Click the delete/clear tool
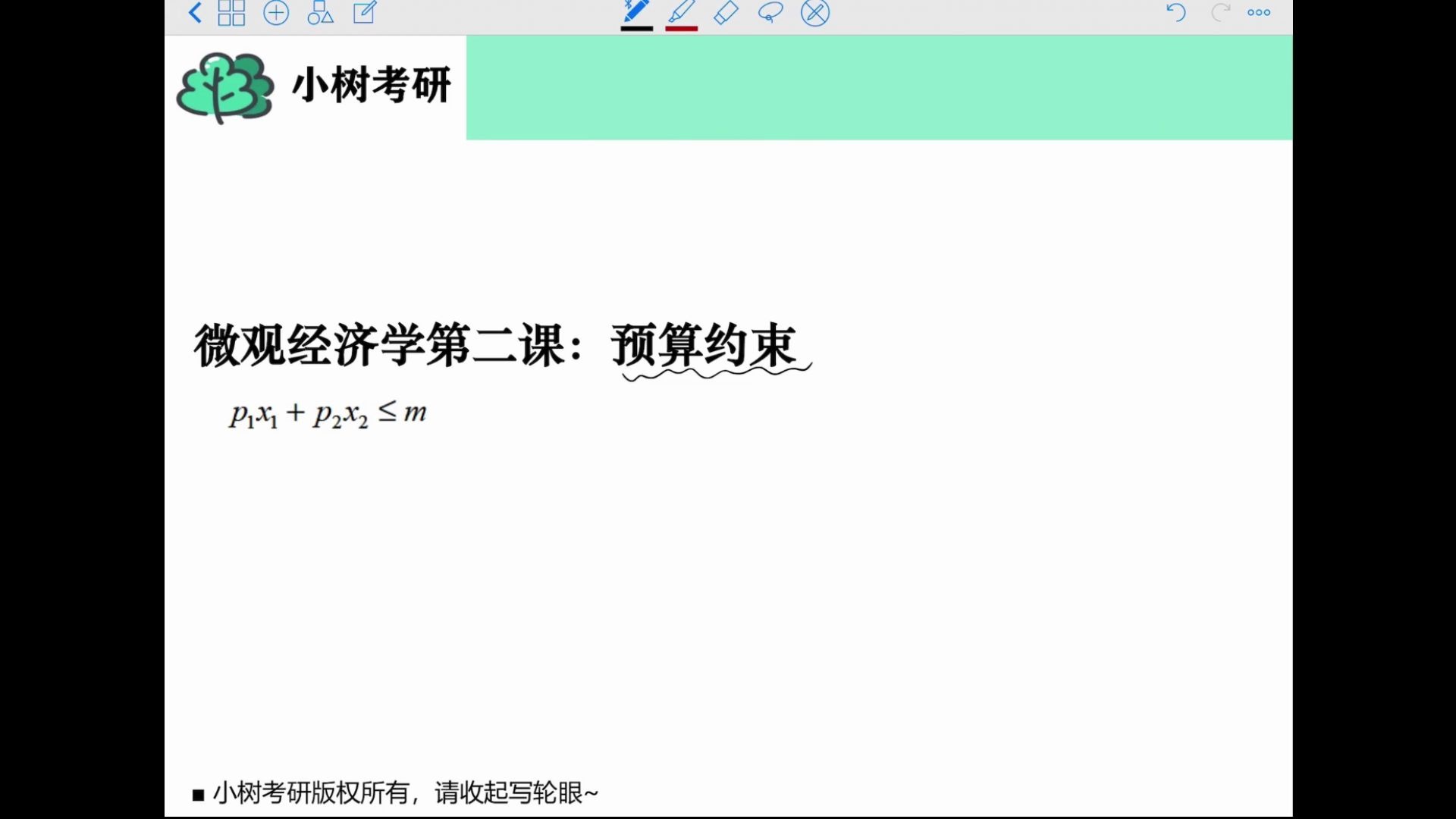 tap(815, 12)
